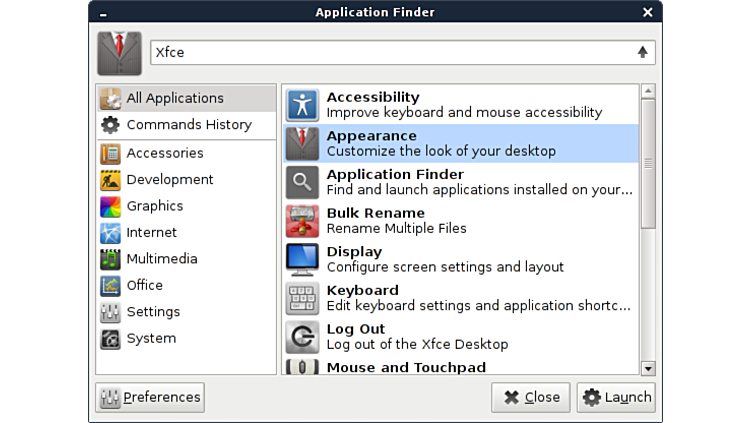Click the Mouse and Touchpad icon
Image resolution: width=752 pixels, height=423 pixels.
coord(302,368)
